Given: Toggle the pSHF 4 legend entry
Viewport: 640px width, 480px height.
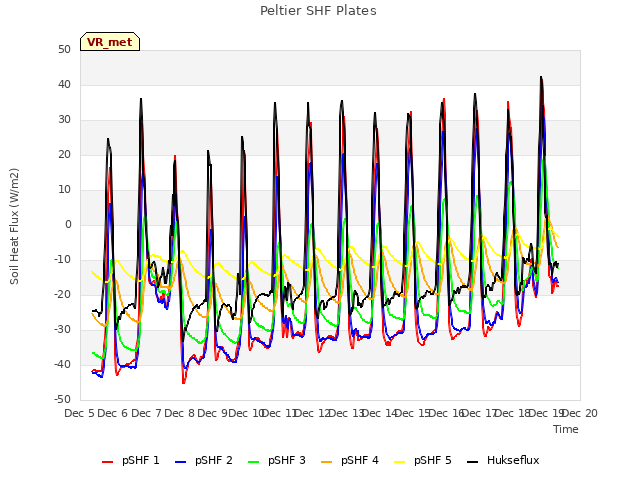Looking at the screenshot, I should pyautogui.click(x=350, y=460).
